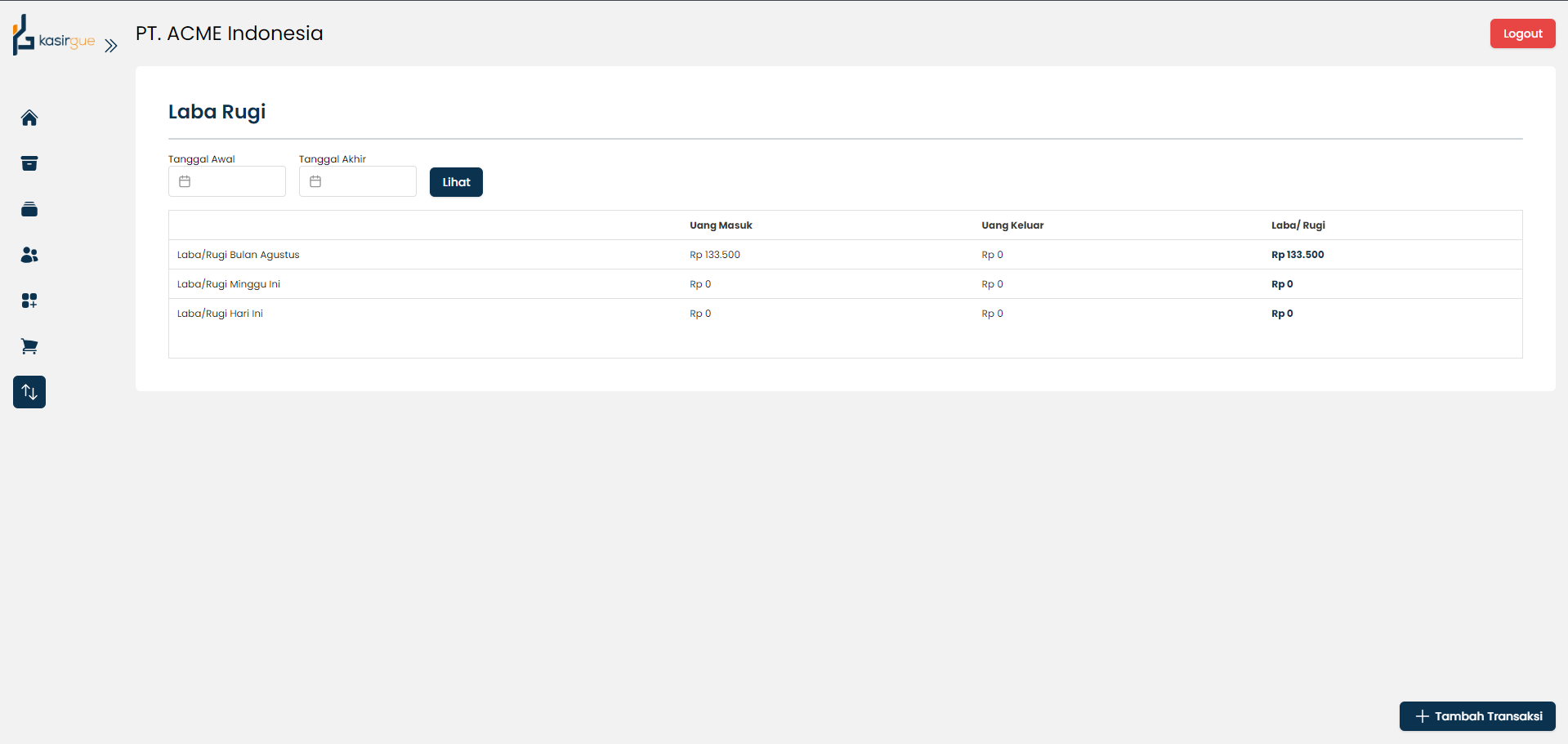This screenshot has width=1568, height=744.
Task: Open the Home dashboard icon in sidebar
Action: (x=29, y=118)
